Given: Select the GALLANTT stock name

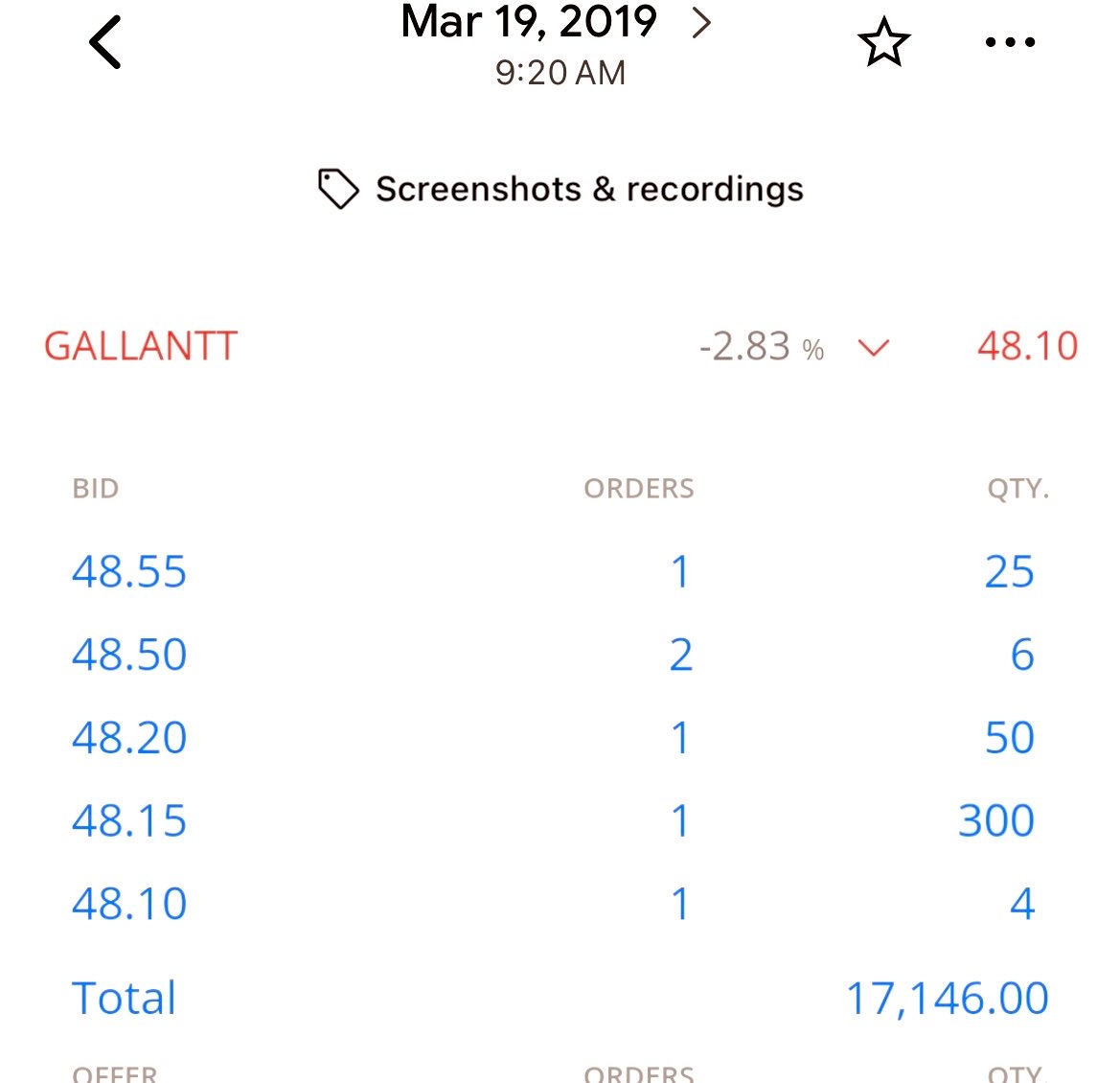Looking at the screenshot, I should click(x=141, y=347).
